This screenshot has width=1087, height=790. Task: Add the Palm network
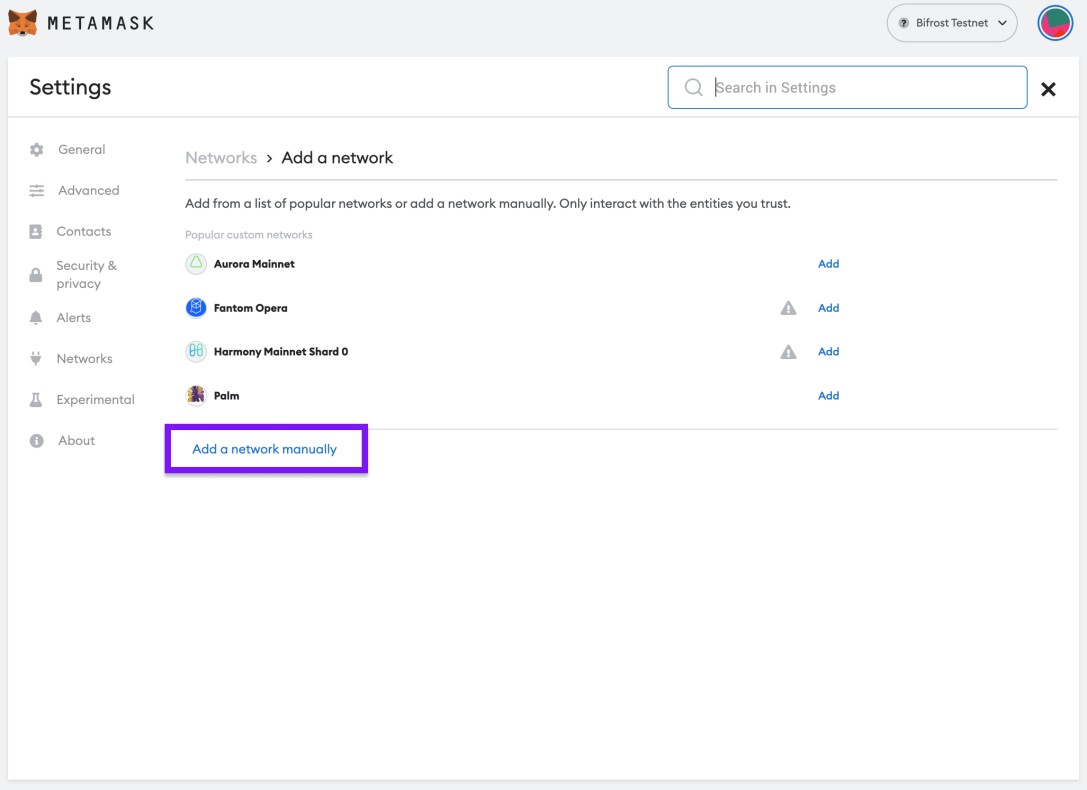click(828, 396)
